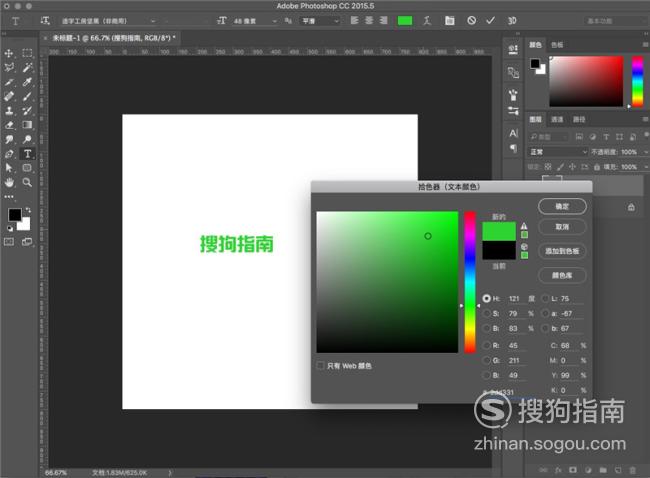650x478 pixels.
Task: Click OK button in color picker
Action: click(x=562, y=206)
